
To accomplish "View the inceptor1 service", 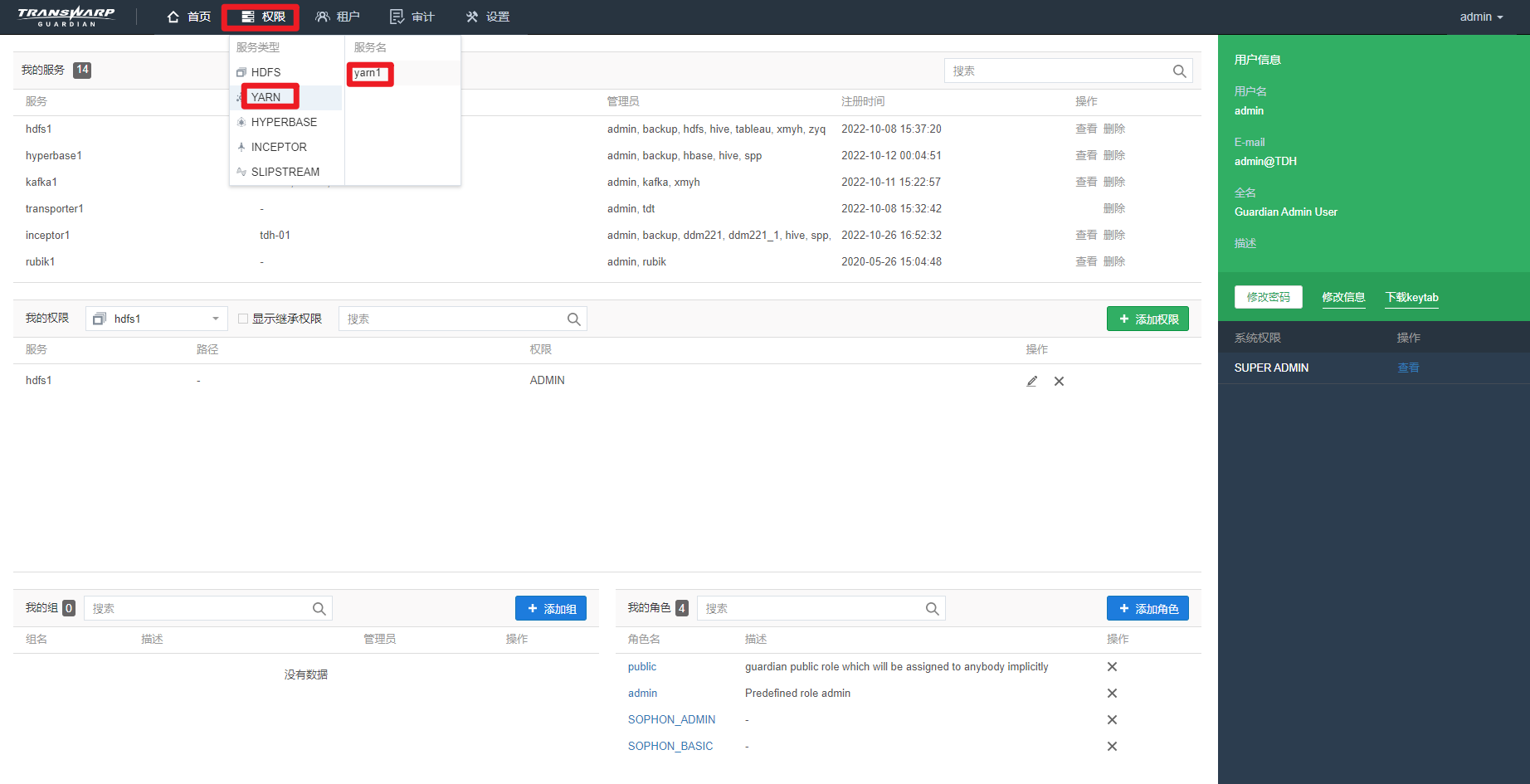I will point(1086,235).
